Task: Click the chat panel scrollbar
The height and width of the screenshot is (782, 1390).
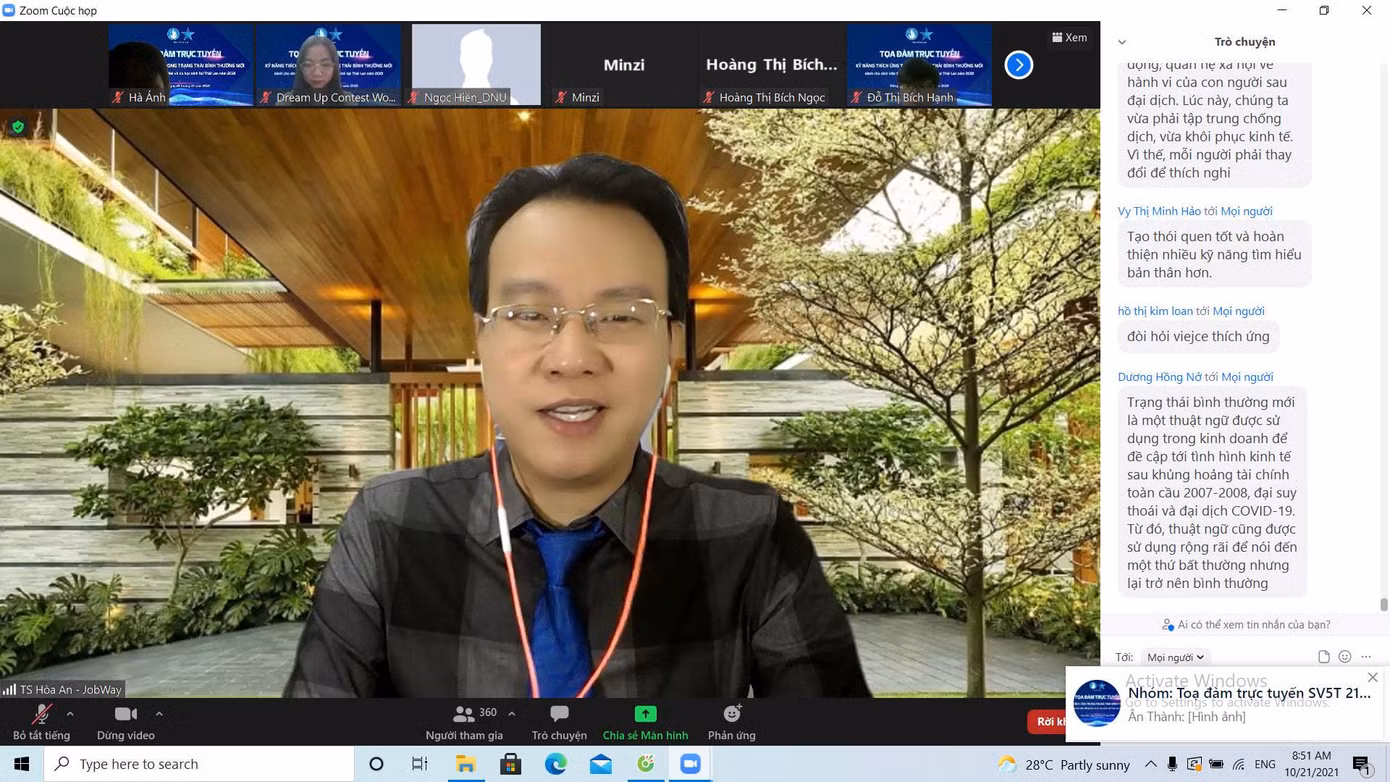Action: 1384,604
